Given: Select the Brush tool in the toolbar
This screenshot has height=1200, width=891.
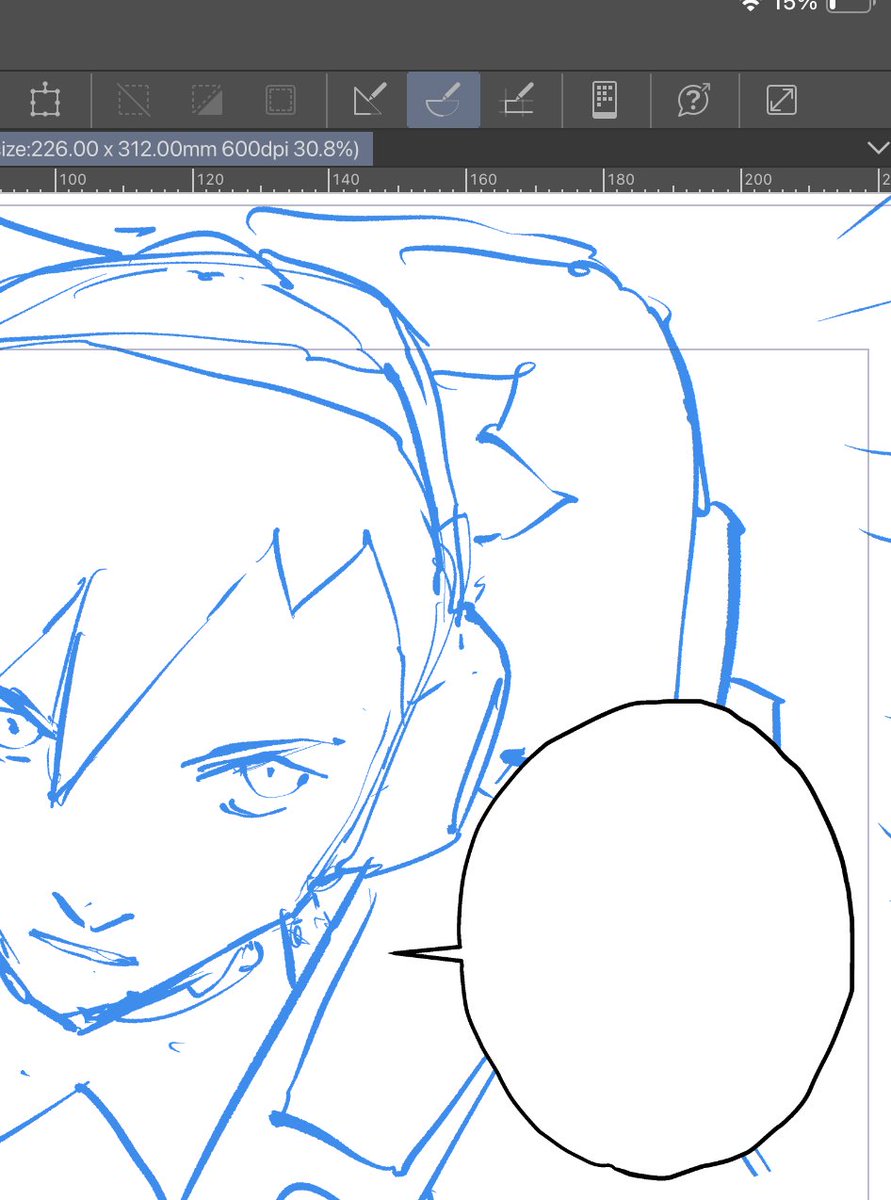Looking at the screenshot, I should pyautogui.click(x=444, y=100).
